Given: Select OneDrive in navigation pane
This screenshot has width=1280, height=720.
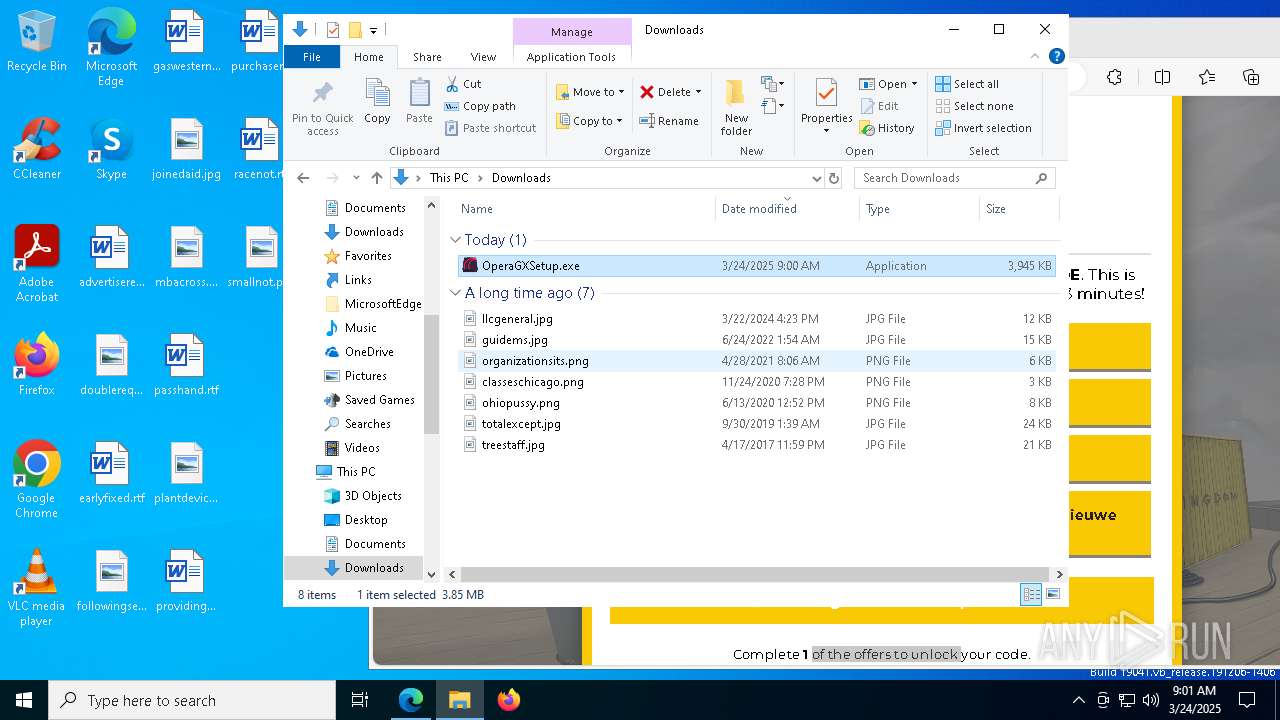Looking at the screenshot, I should point(369,352).
